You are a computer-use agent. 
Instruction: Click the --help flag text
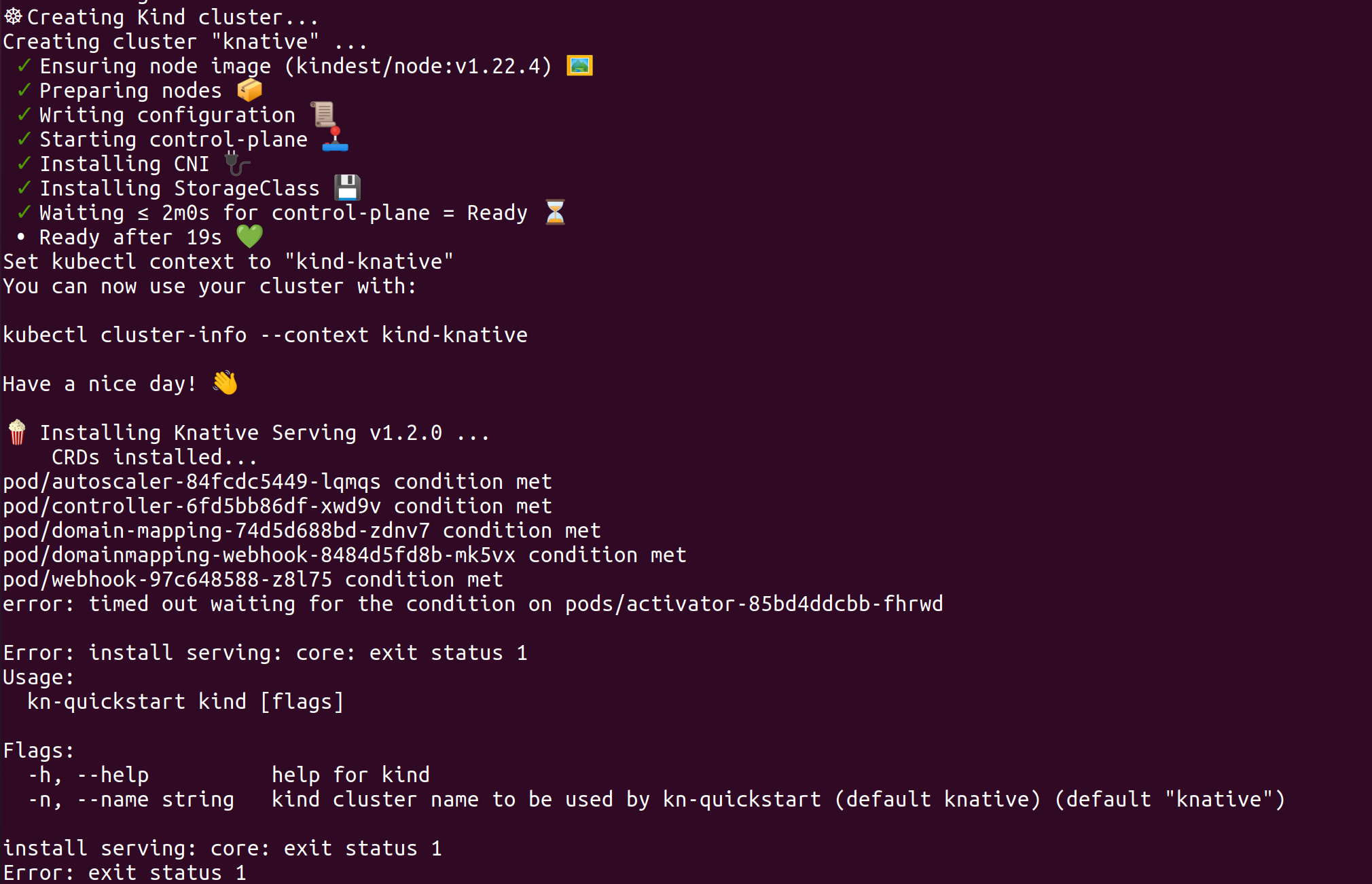(x=113, y=775)
